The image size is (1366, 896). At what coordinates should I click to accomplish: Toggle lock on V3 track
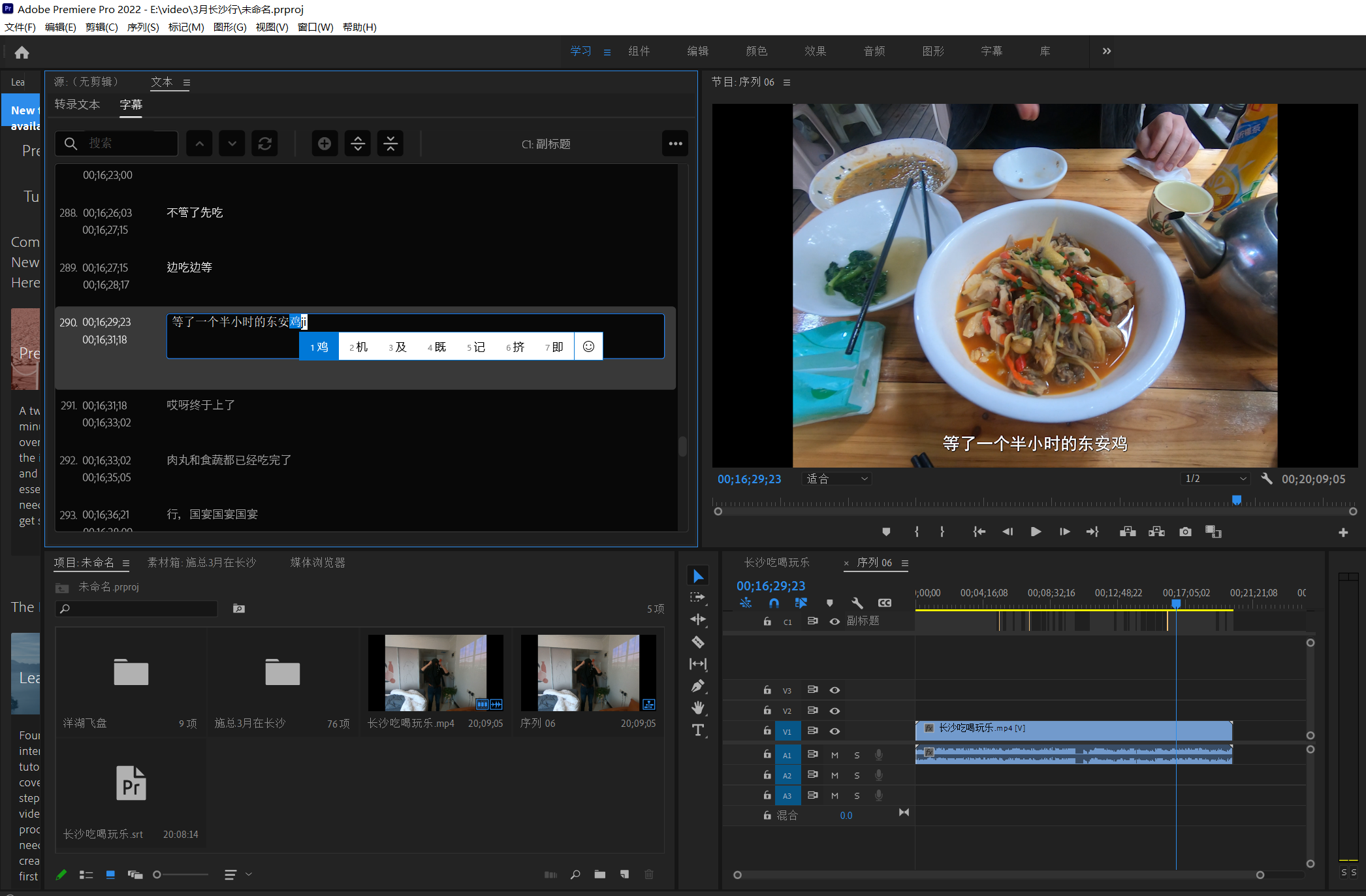(x=767, y=690)
